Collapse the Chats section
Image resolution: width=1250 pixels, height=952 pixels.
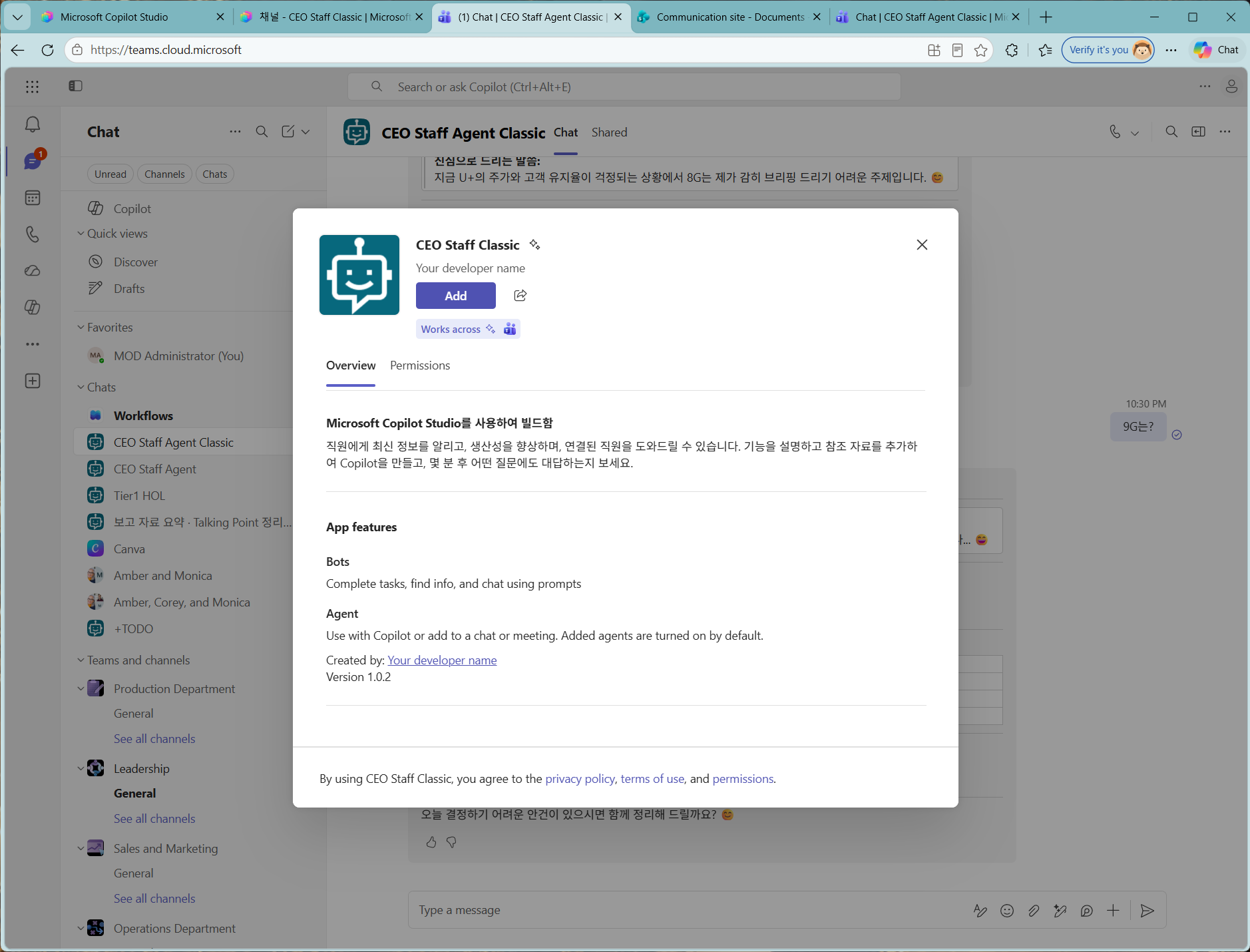click(81, 387)
